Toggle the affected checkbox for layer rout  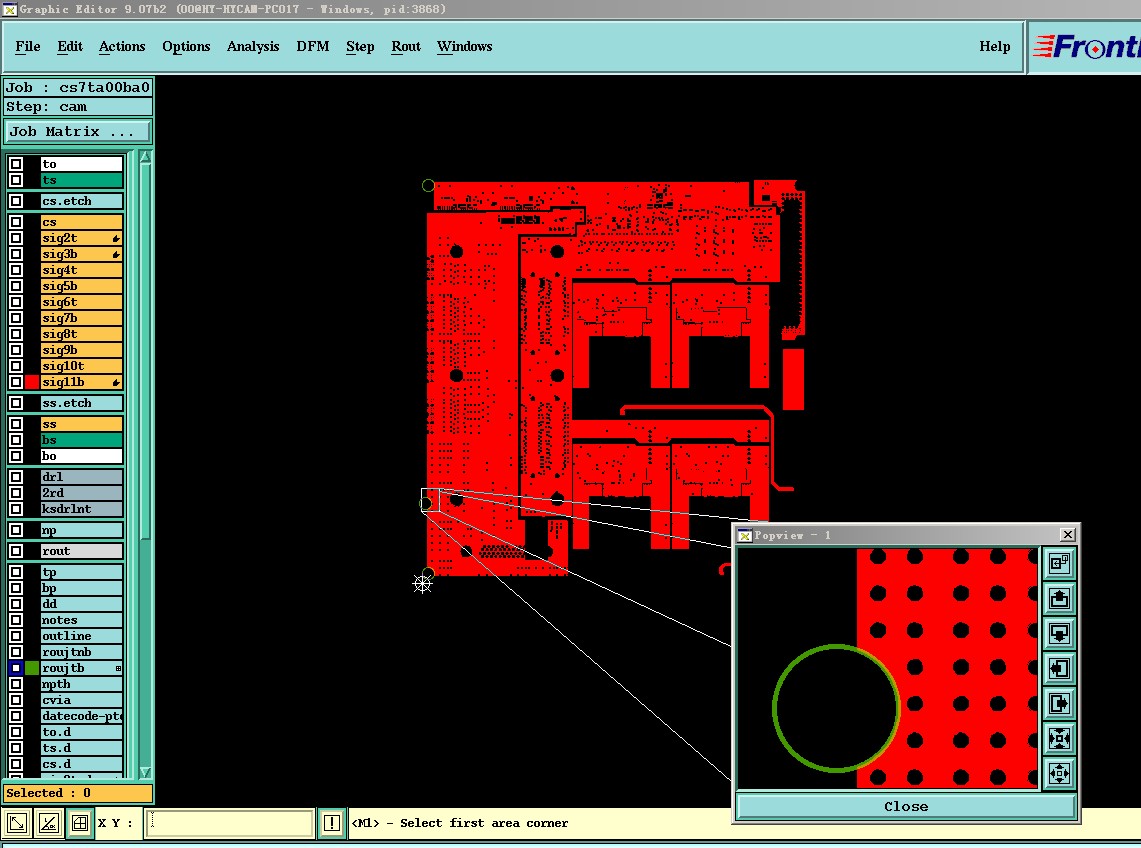[16, 551]
